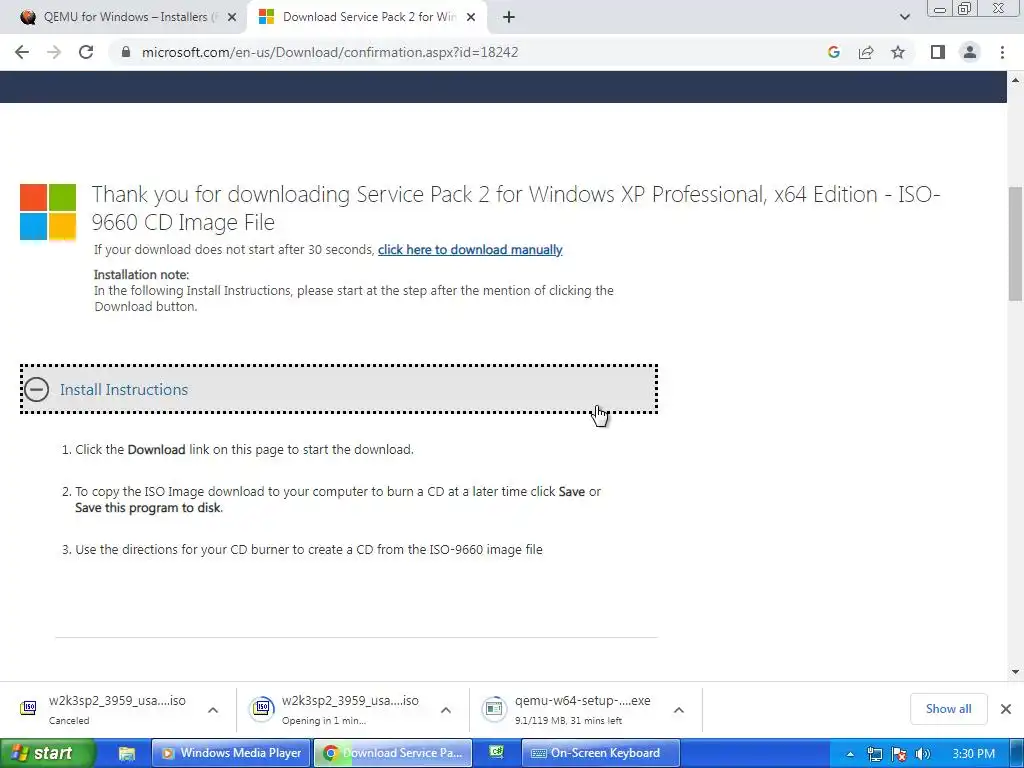Minimize the Chrome window
Screen dimensions: 1024x768
coord(940,9)
